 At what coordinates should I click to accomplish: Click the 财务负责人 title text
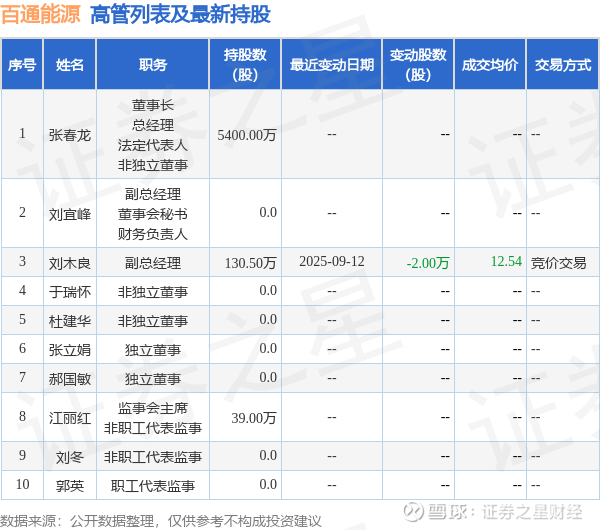[153, 234]
